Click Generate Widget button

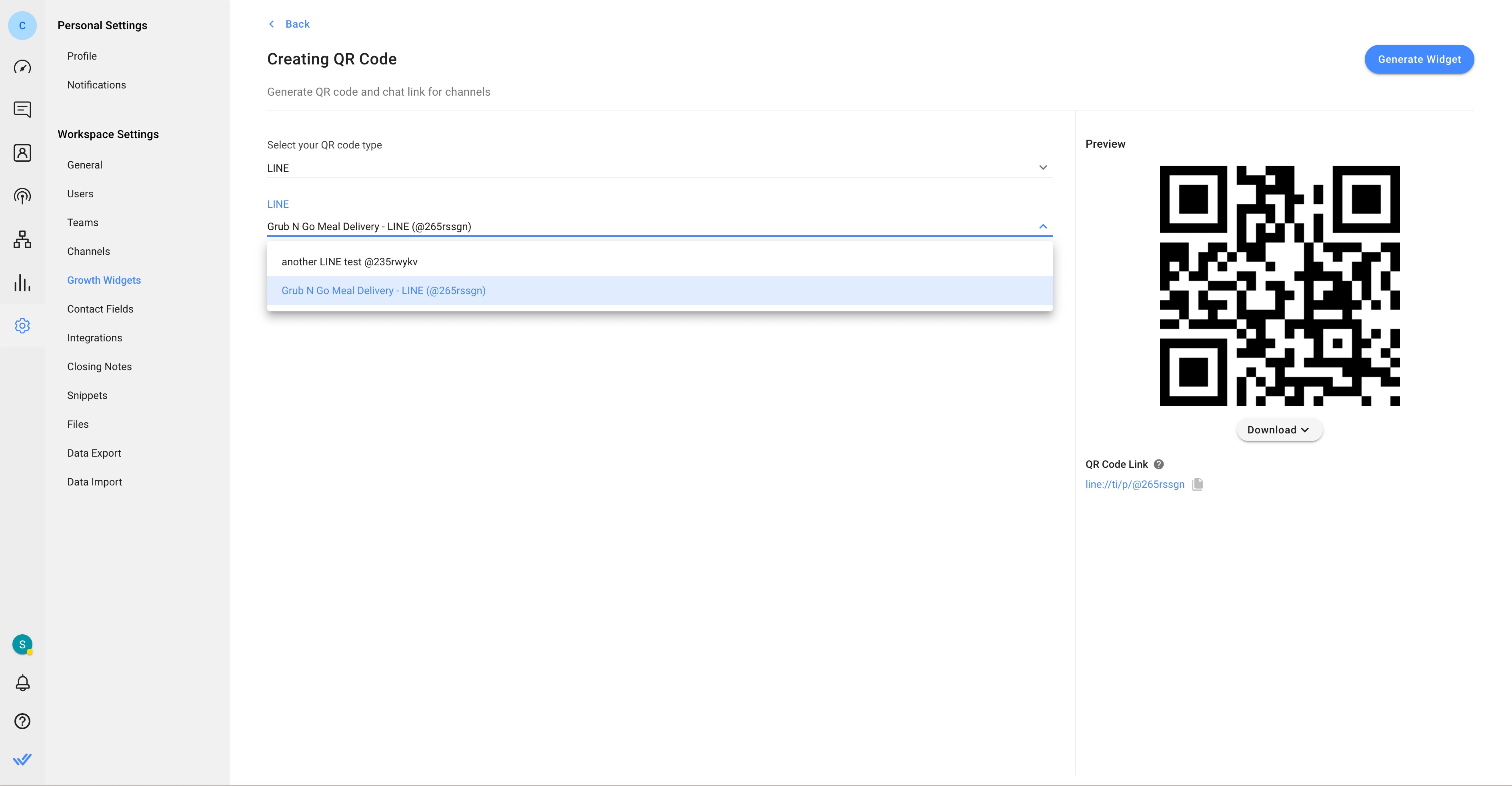(x=1419, y=59)
